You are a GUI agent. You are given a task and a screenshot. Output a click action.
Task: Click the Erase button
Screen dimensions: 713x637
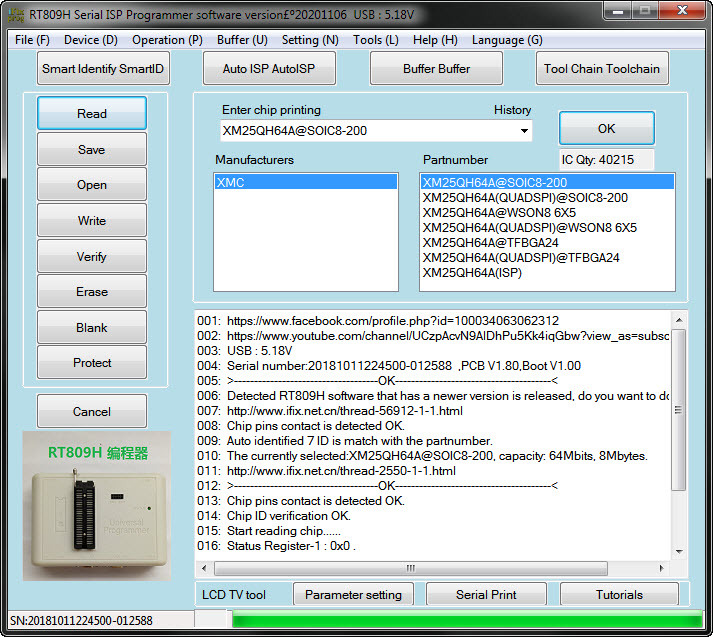[92, 291]
